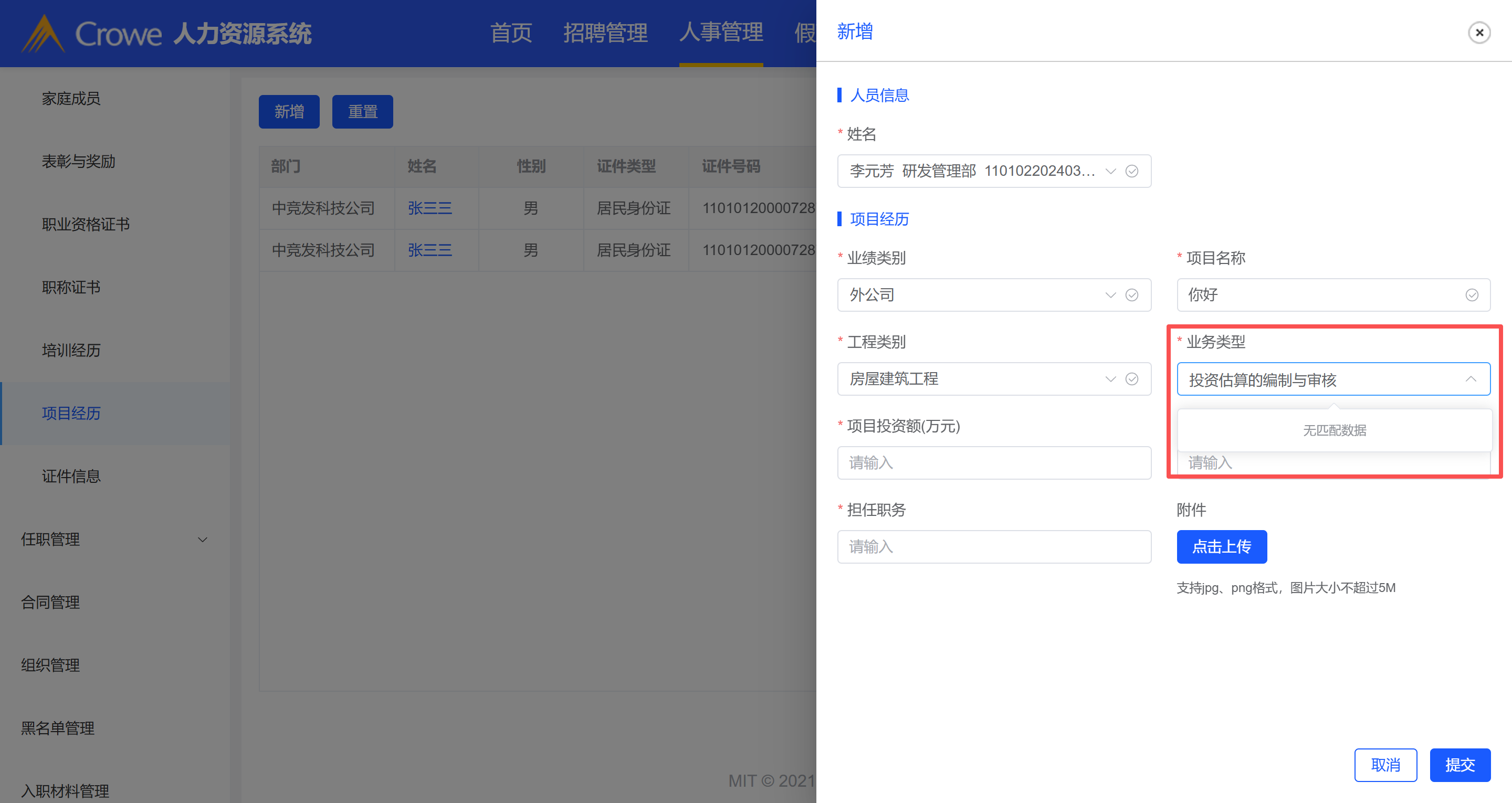
Task: Open the 姓名 select dropdown arrow
Action: (x=1110, y=171)
